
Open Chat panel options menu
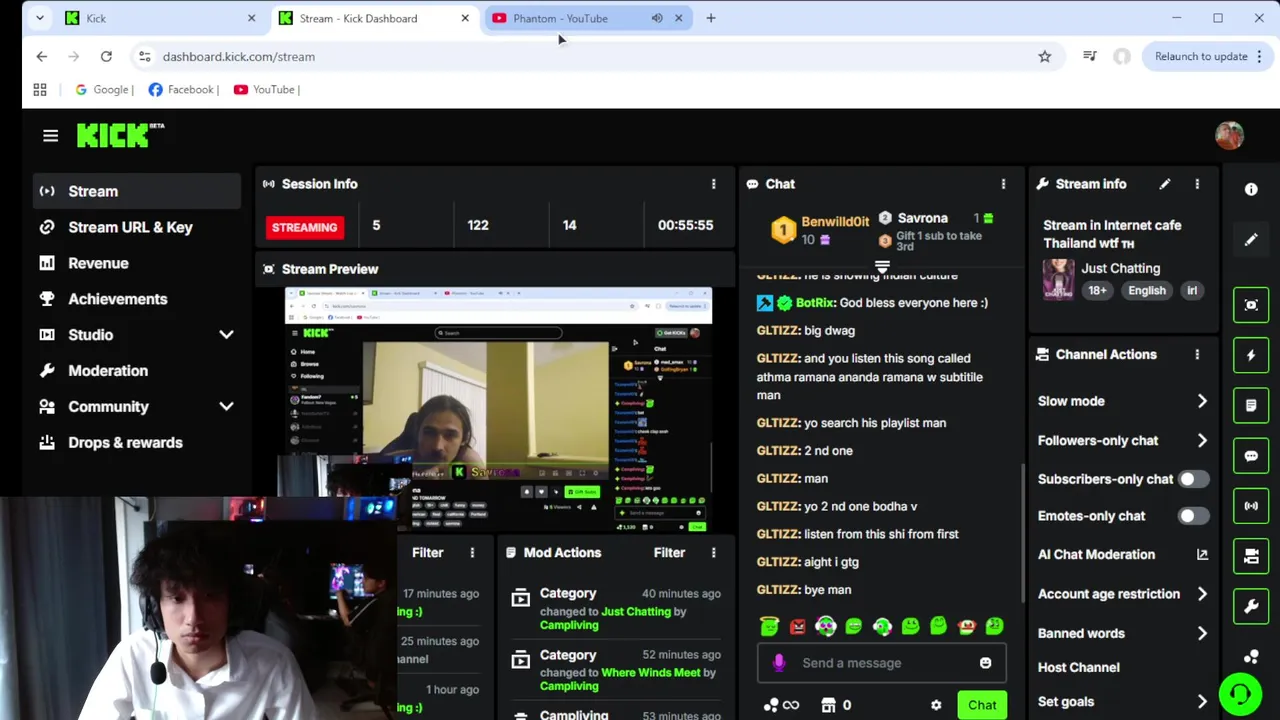(x=1003, y=184)
